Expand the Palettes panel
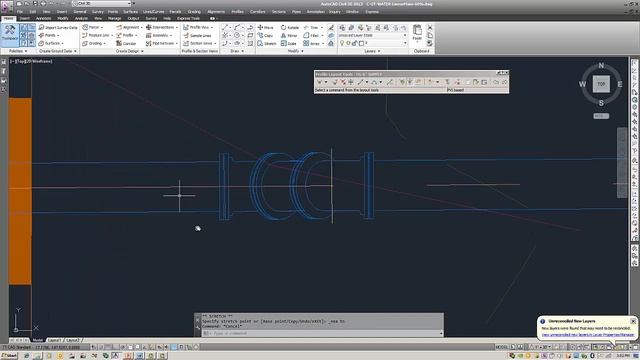The height and width of the screenshot is (360, 640). pyautogui.click(x=18, y=51)
